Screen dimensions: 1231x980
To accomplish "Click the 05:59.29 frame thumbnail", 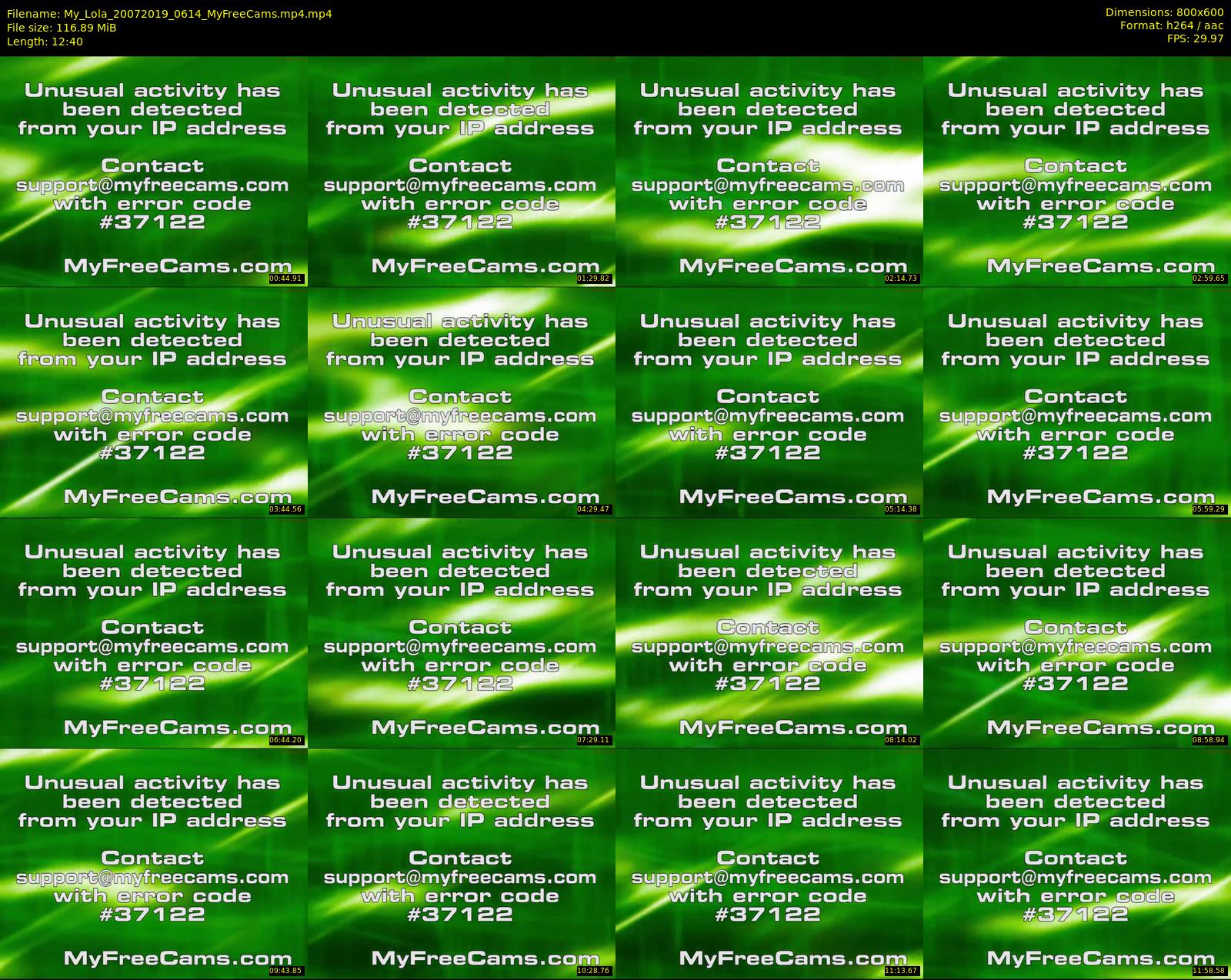I will (x=1077, y=402).
